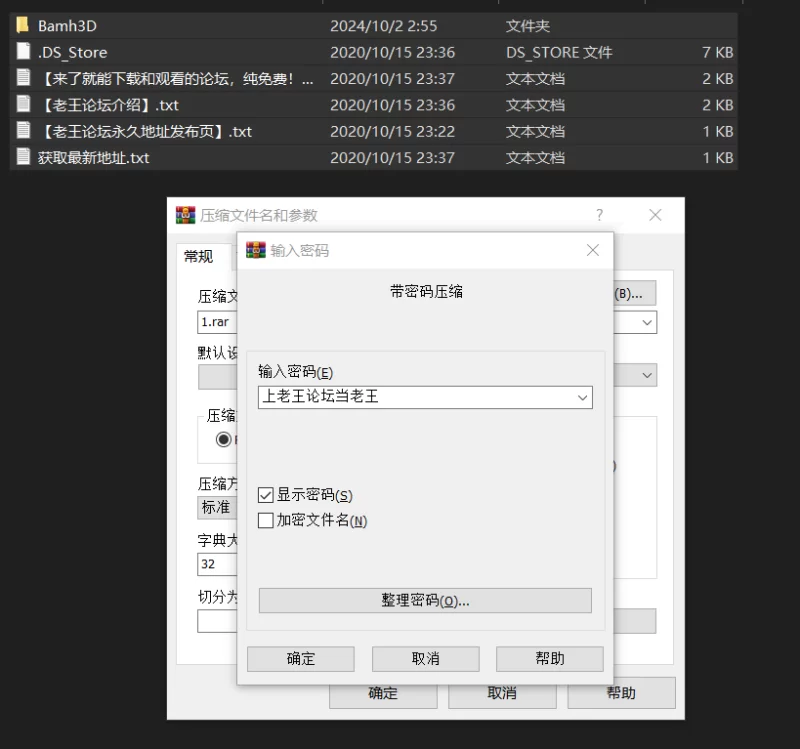Select the .DS_Store file name

pos(72,52)
